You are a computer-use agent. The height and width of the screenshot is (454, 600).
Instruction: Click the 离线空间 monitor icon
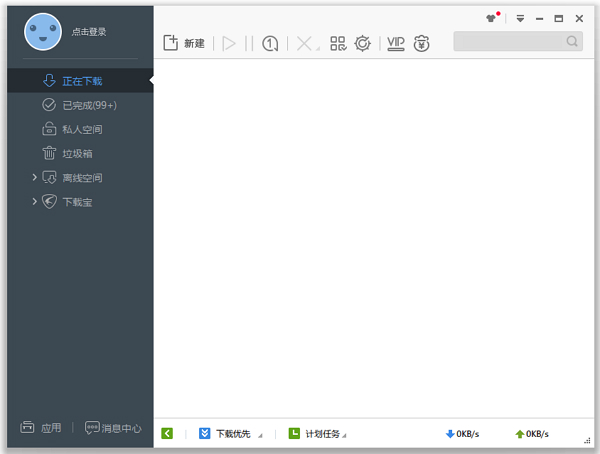click(49, 177)
